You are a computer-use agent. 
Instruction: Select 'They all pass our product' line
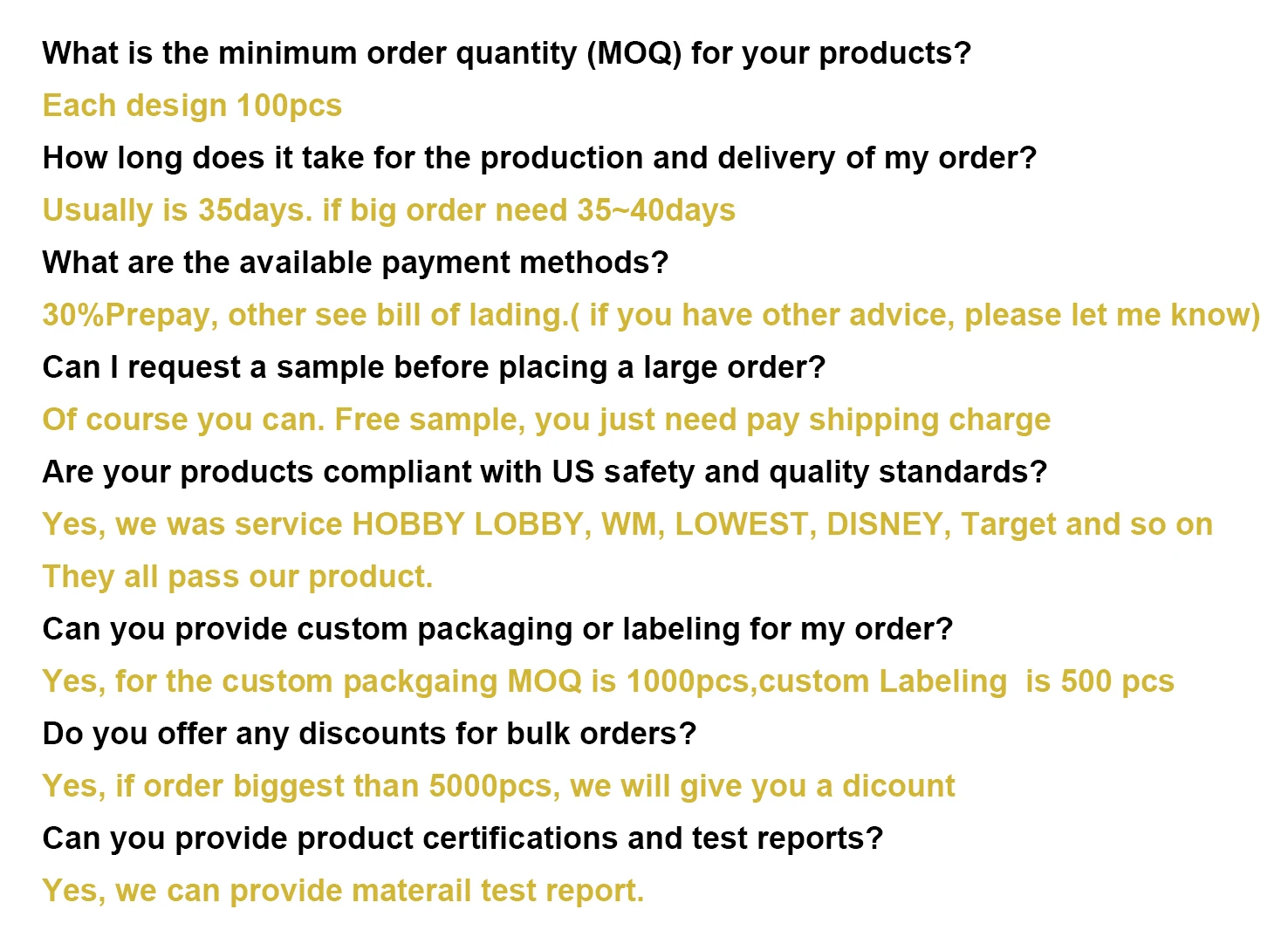click(x=237, y=577)
